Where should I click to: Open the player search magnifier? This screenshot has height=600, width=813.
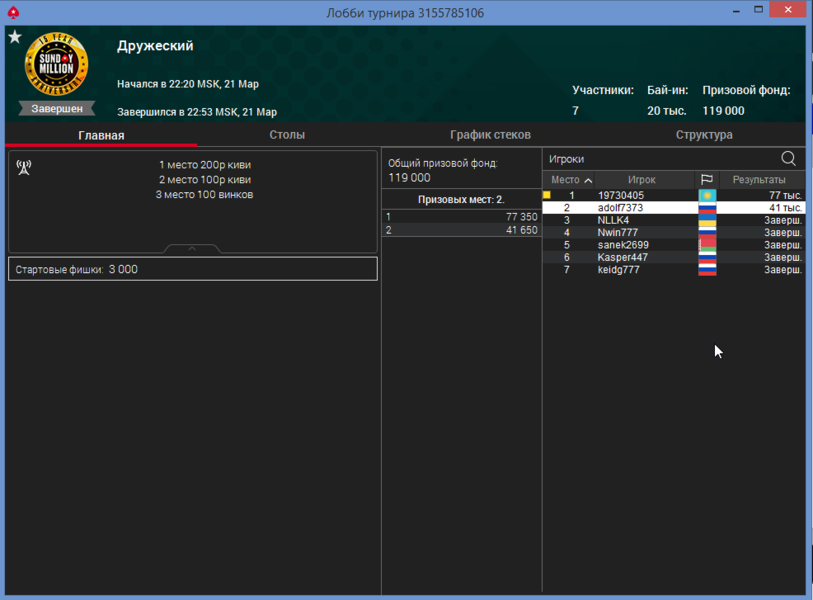788,159
